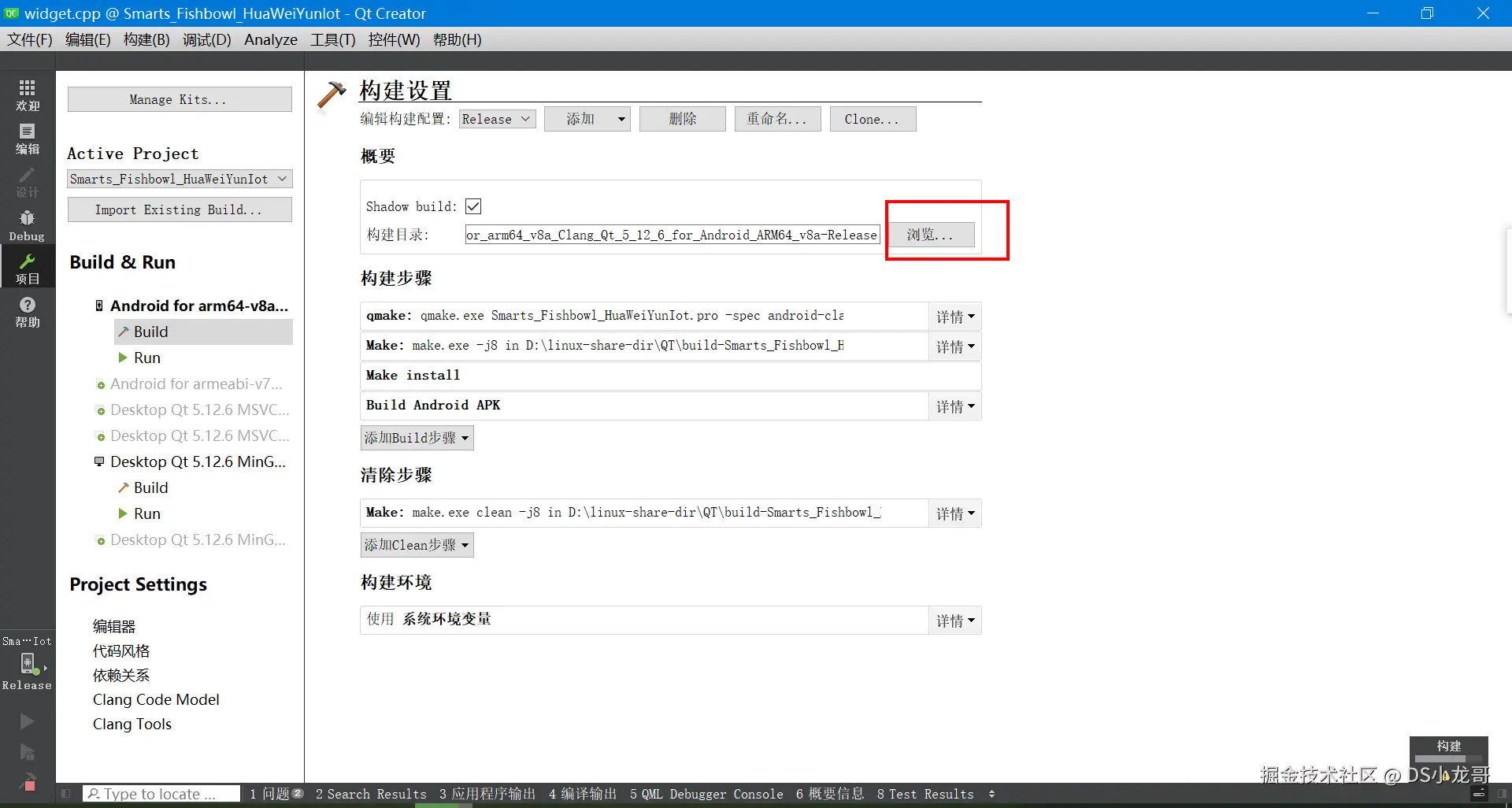Switch to the Edit (编辑) mode
The image size is (1512, 808).
click(28, 139)
